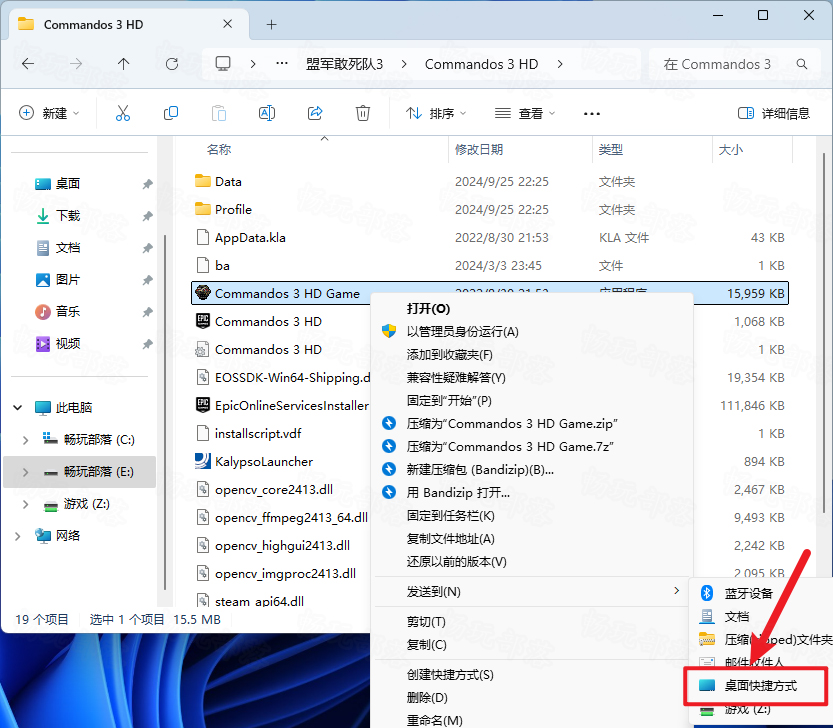Viewport: 833px width, 728px height.
Task: Click the address bar ellipsis button
Action: (x=282, y=64)
